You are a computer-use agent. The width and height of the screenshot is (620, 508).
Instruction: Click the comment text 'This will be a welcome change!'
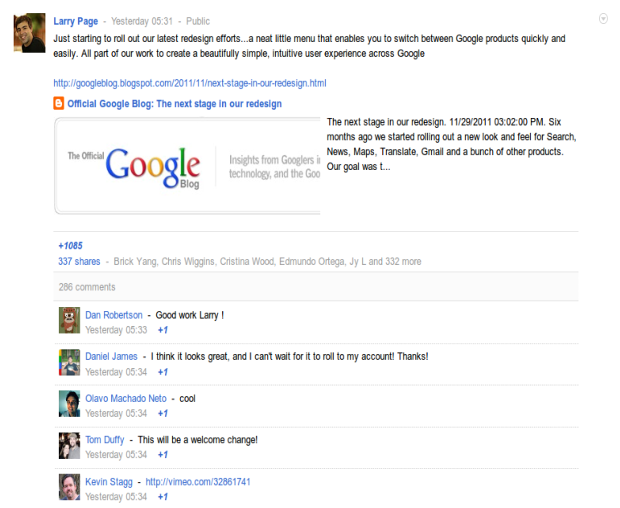[x=198, y=440]
